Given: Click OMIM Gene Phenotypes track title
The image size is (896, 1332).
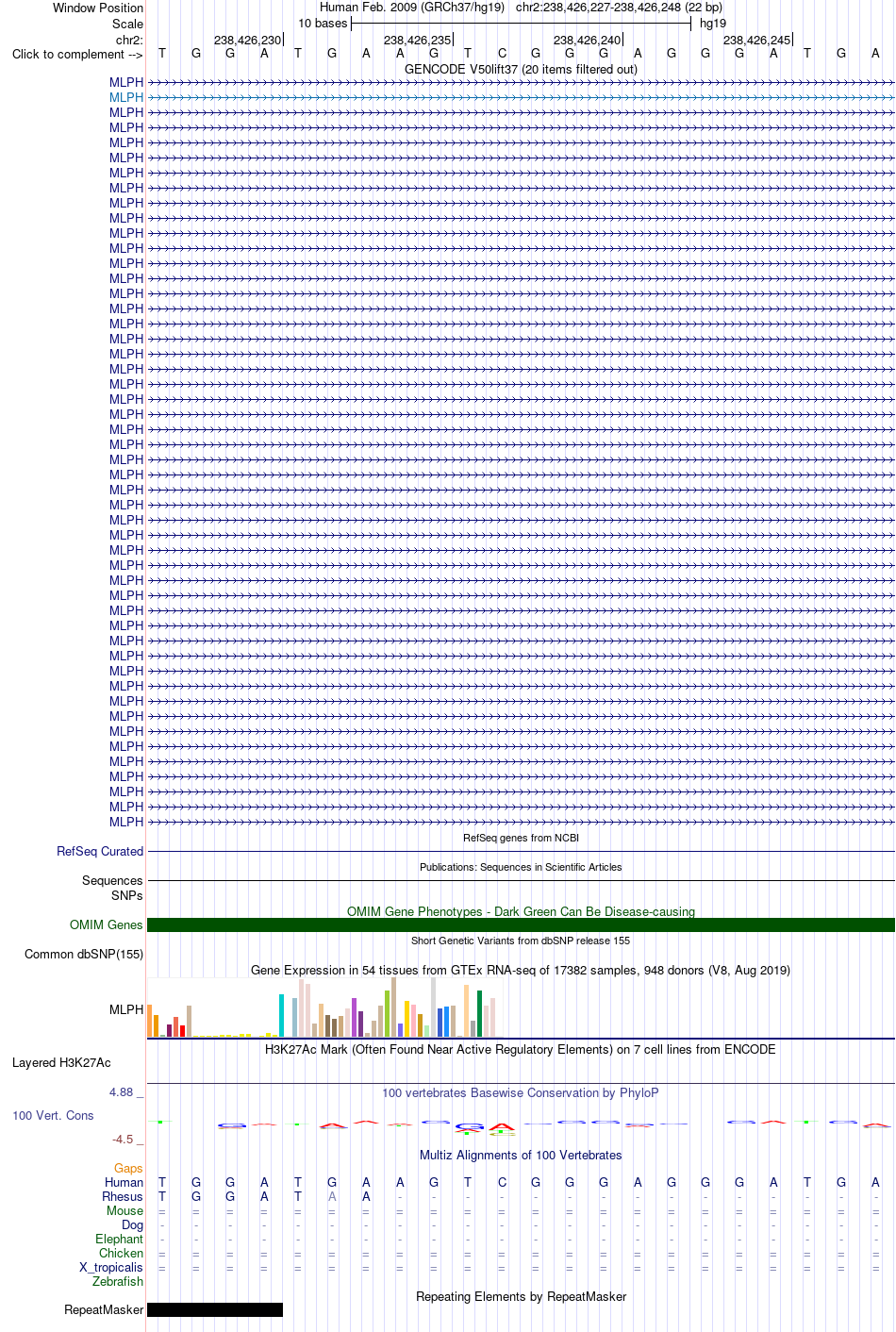Looking at the screenshot, I should pos(521,911).
